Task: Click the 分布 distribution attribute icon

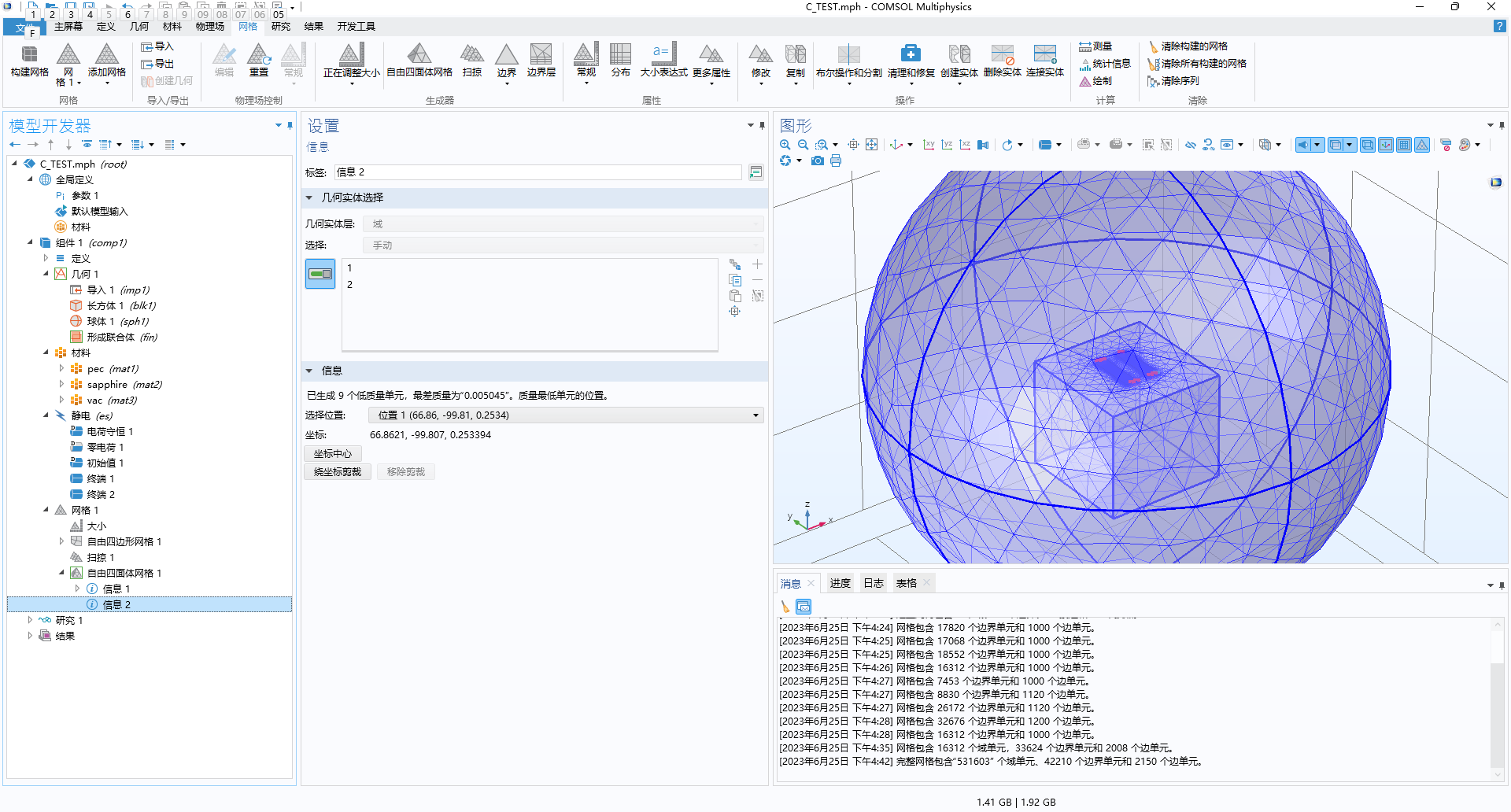Action: (621, 61)
